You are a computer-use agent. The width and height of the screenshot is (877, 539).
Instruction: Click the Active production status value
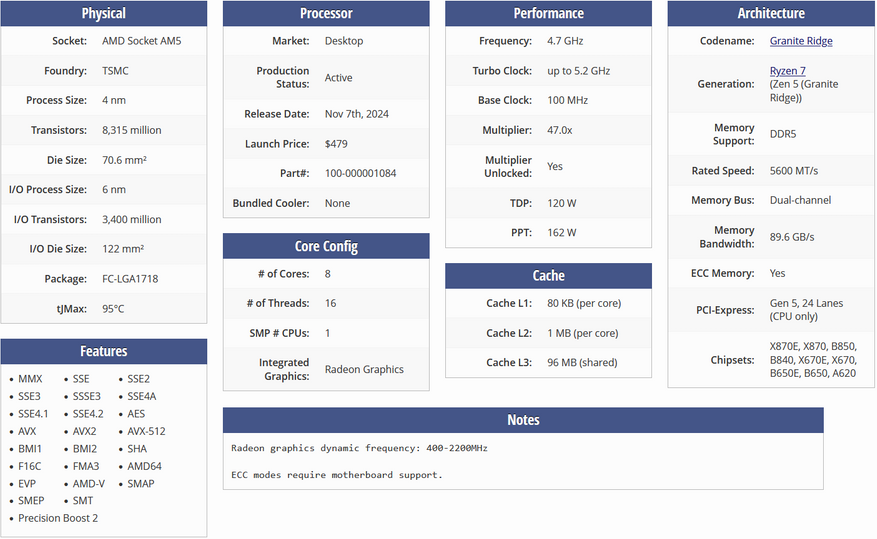[338, 78]
